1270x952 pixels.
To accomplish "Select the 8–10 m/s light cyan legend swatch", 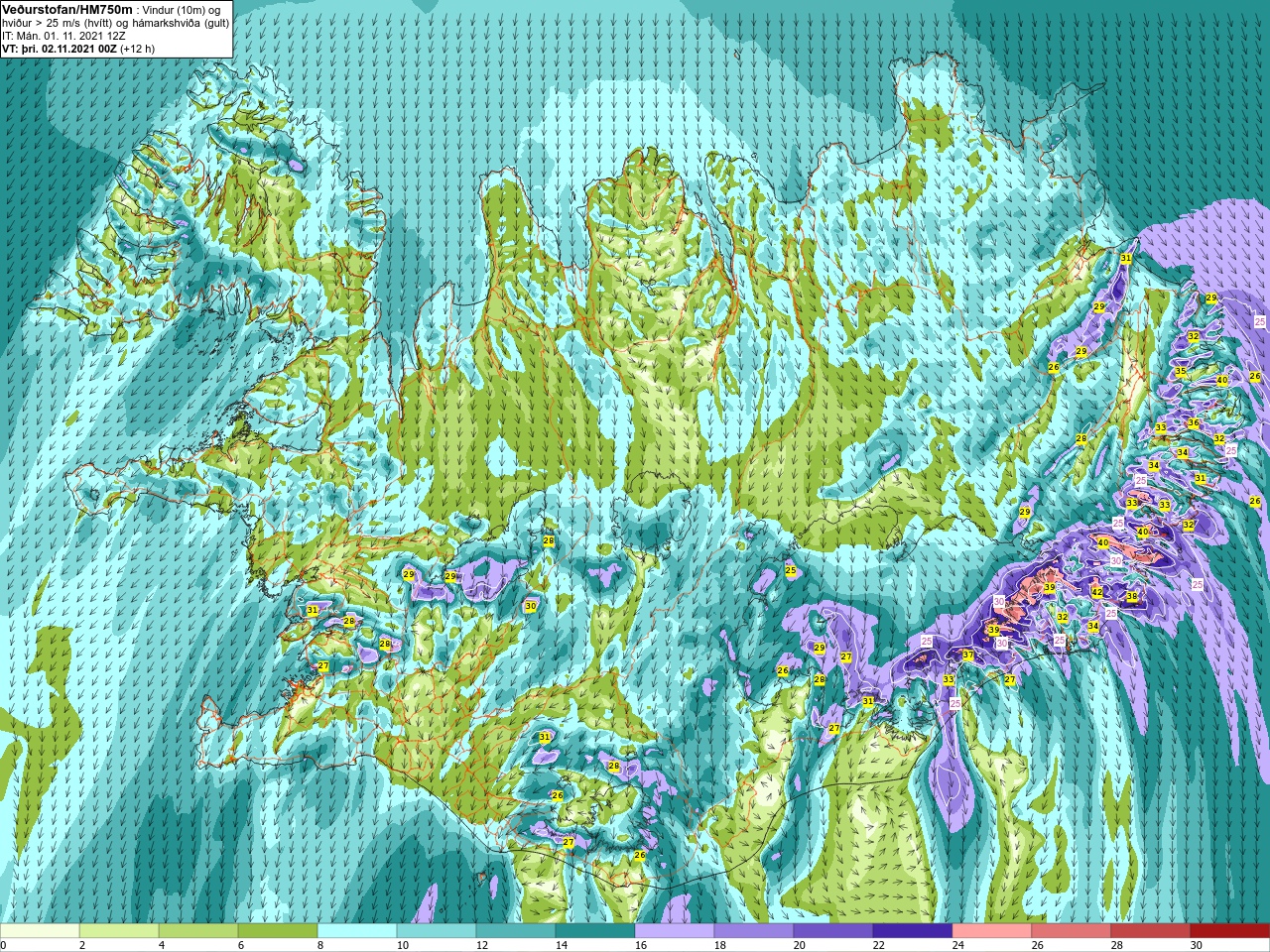I will 357,931.
